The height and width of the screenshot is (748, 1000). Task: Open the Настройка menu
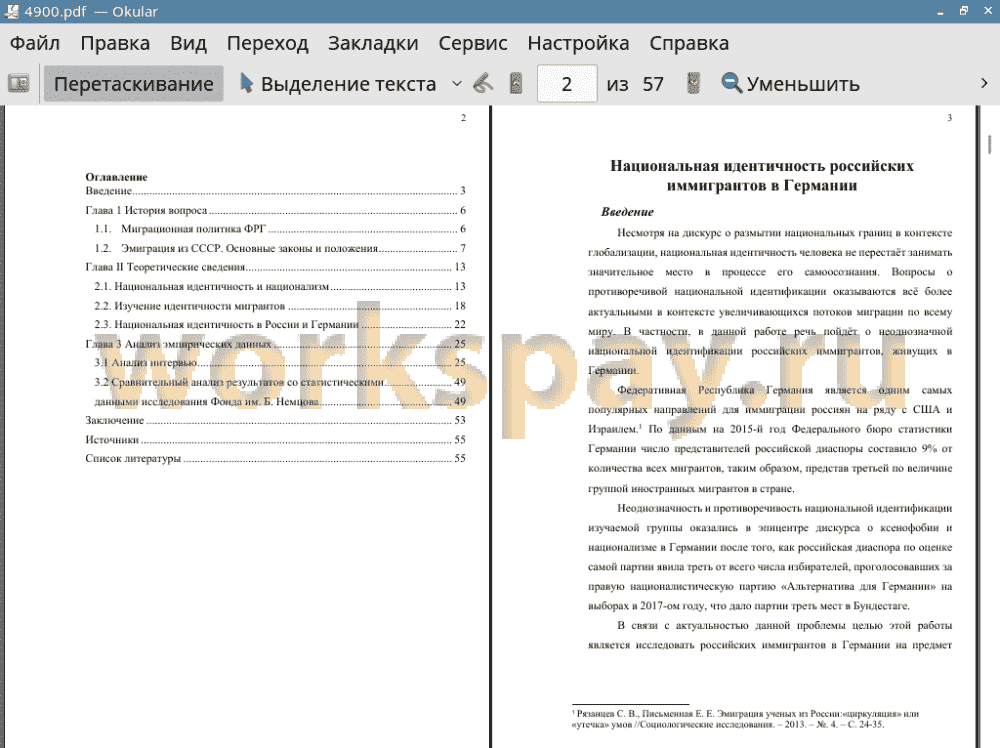tap(578, 43)
